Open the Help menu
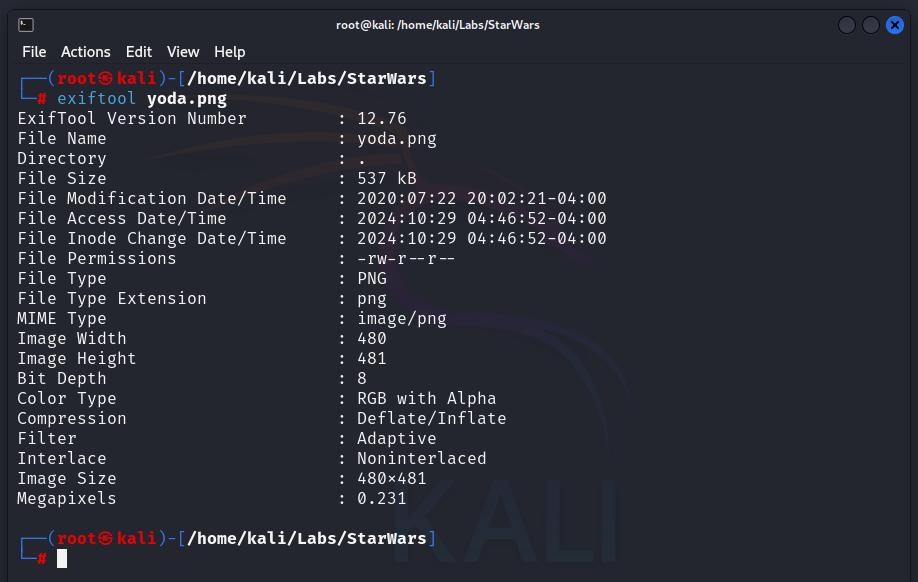This screenshot has width=918, height=582. pyautogui.click(x=230, y=52)
